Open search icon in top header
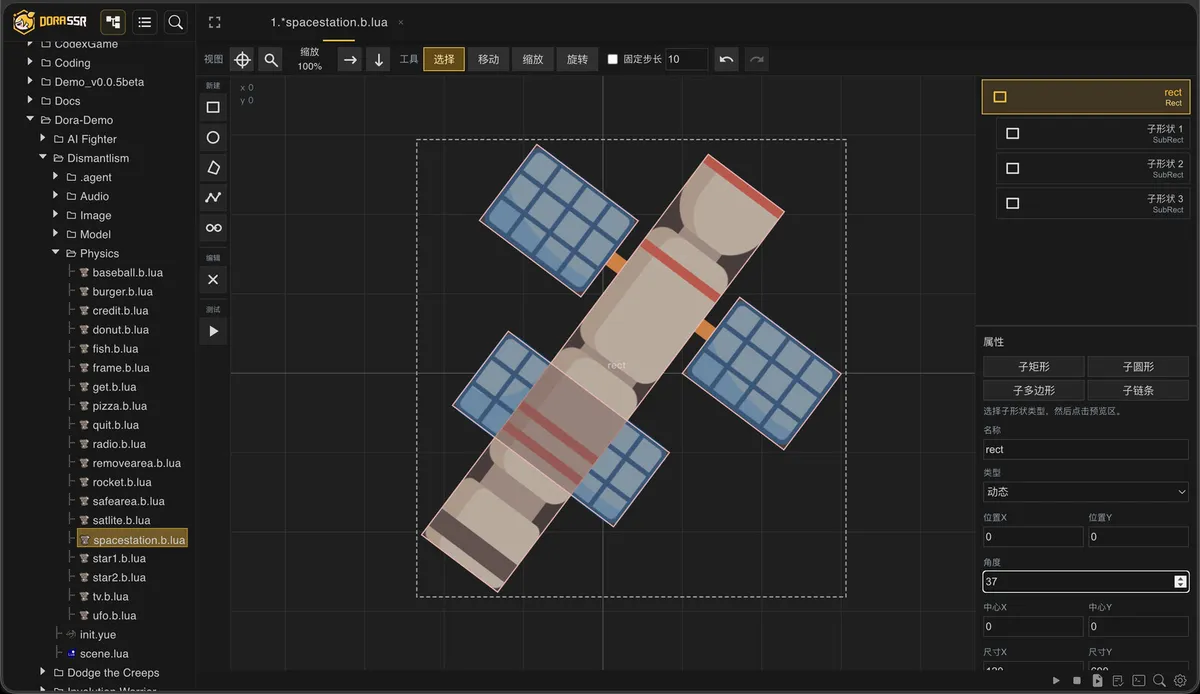1200x694 pixels. [x=175, y=22]
